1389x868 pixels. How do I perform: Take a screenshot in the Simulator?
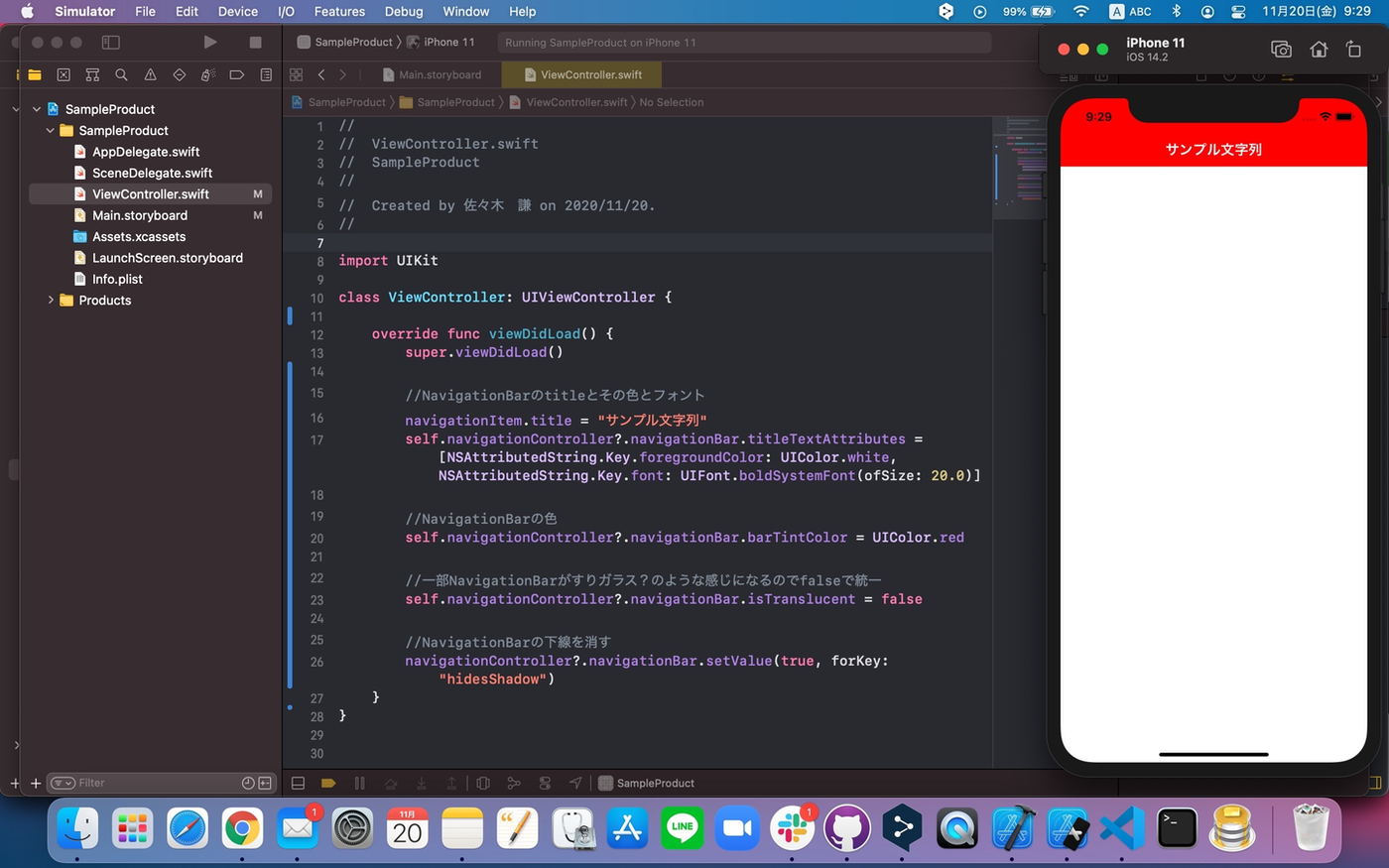click(1281, 49)
